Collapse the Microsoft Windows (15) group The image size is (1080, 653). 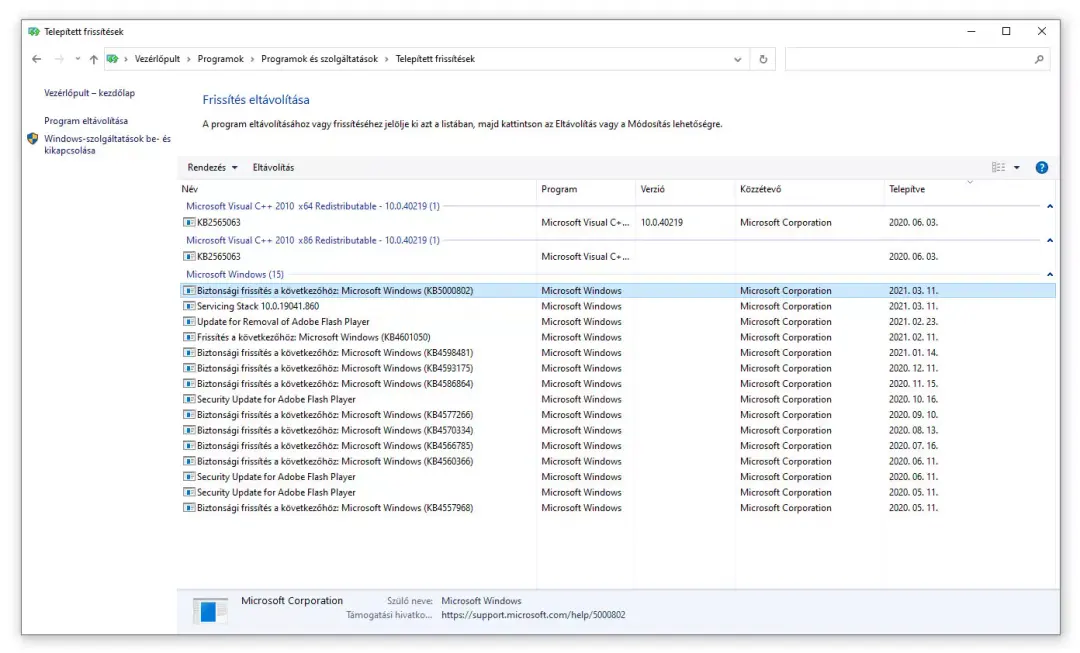(1050, 274)
